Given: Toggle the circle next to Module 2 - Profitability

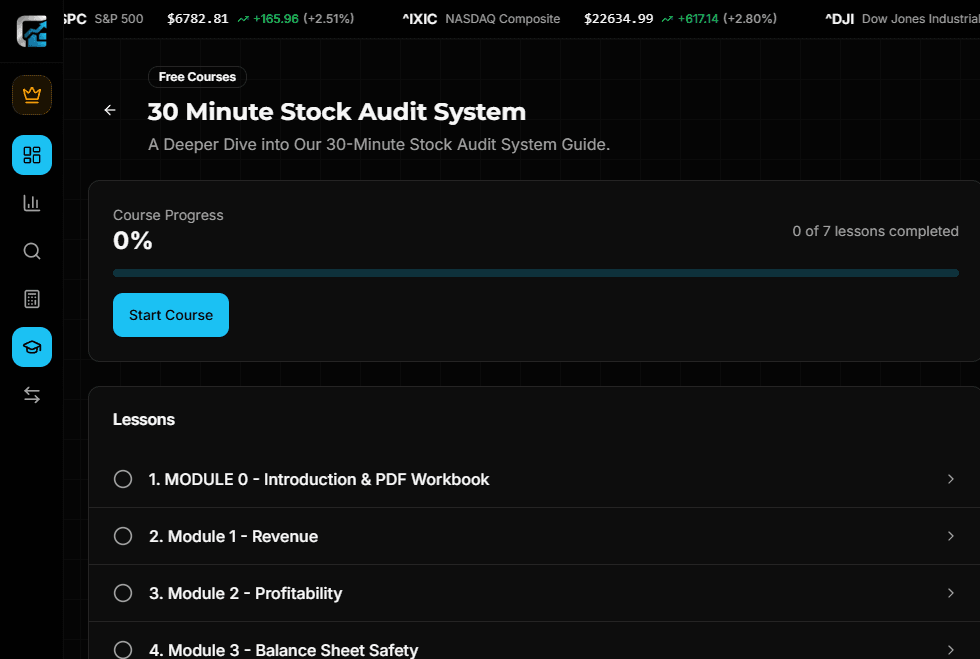Looking at the screenshot, I should 123,593.
